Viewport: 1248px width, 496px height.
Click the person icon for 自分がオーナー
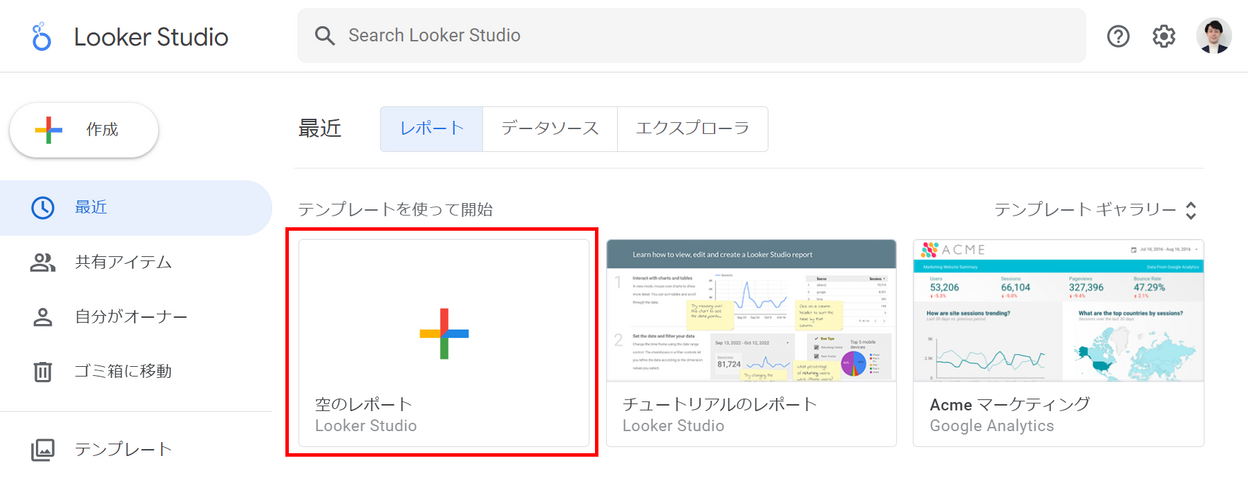coord(42,317)
